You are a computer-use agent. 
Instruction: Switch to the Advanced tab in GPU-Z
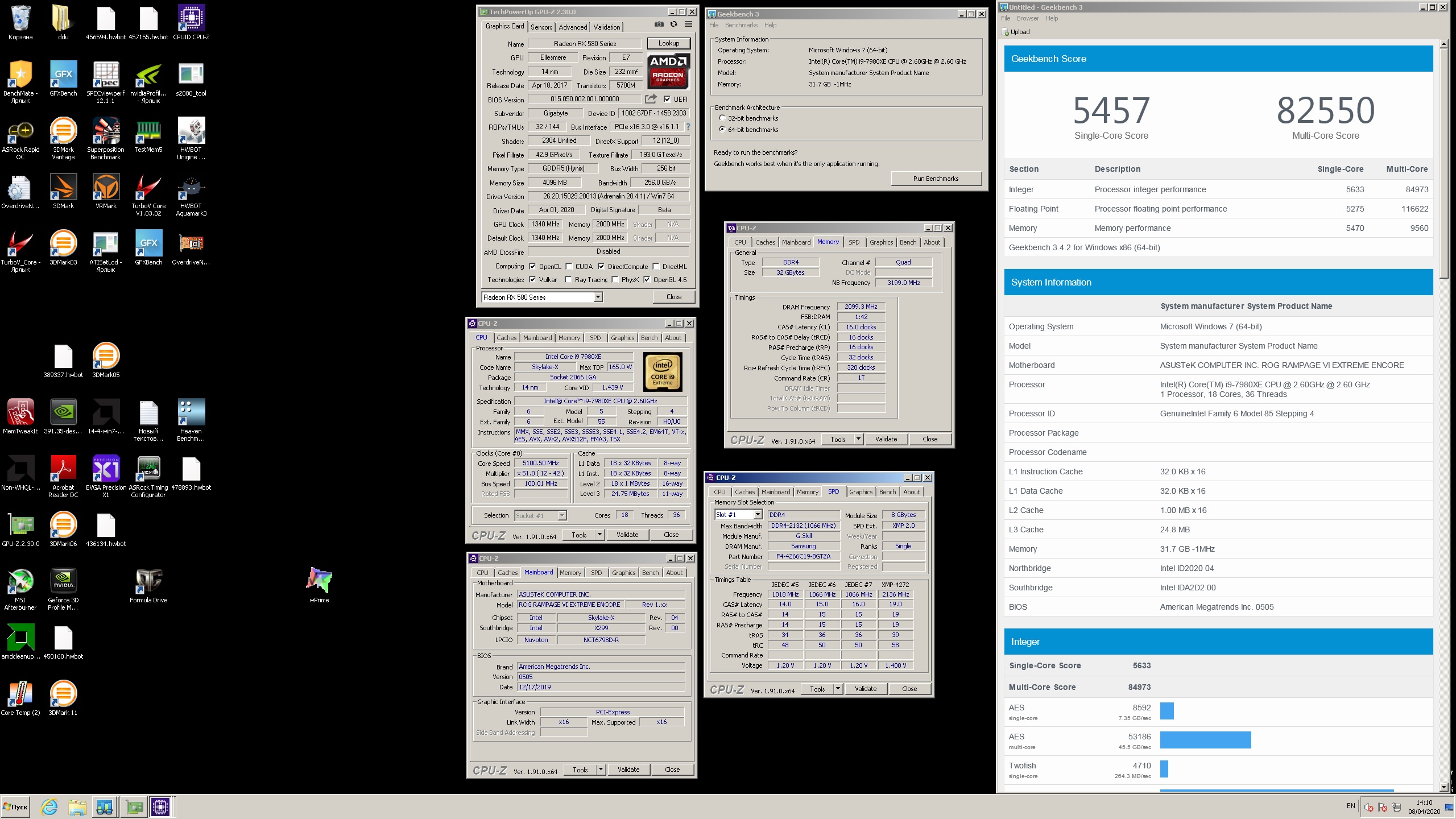573,27
